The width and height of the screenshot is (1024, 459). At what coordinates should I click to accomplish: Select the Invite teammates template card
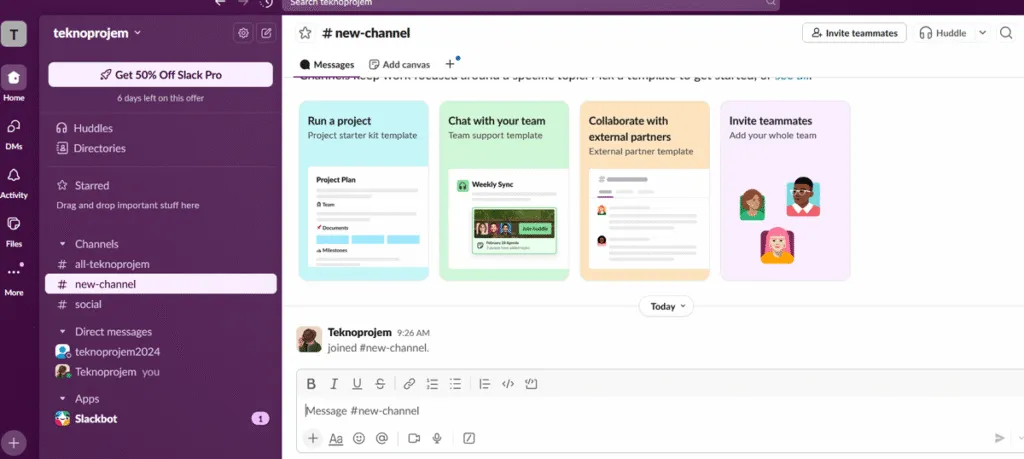(x=785, y=191)
